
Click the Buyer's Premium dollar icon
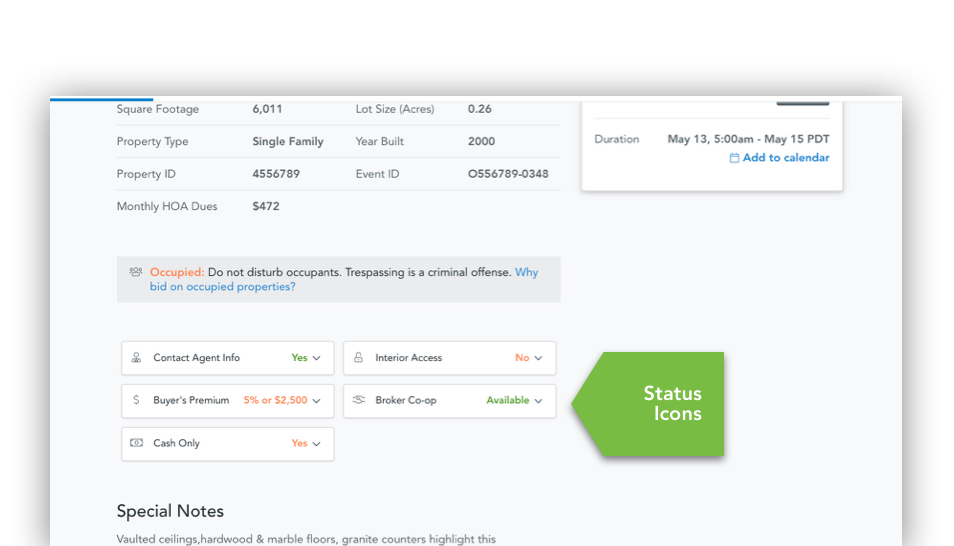click(137, 400)
